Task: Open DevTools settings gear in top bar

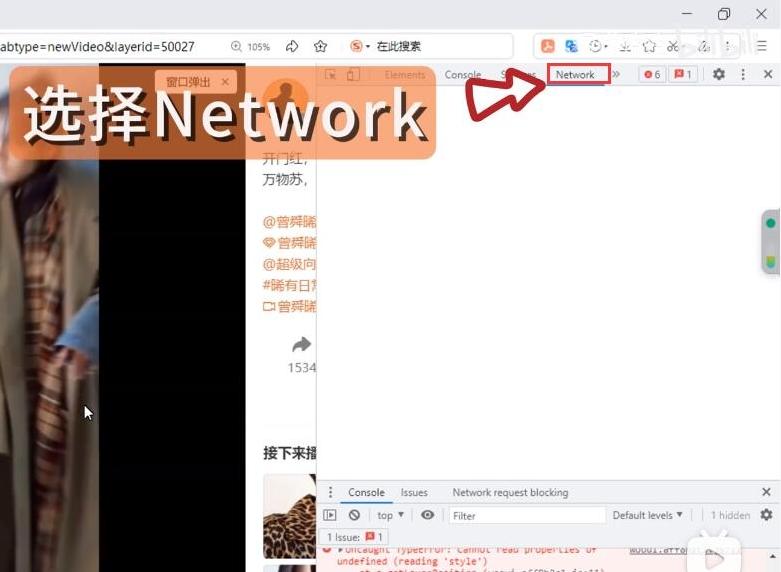Action: pos(718,74)
